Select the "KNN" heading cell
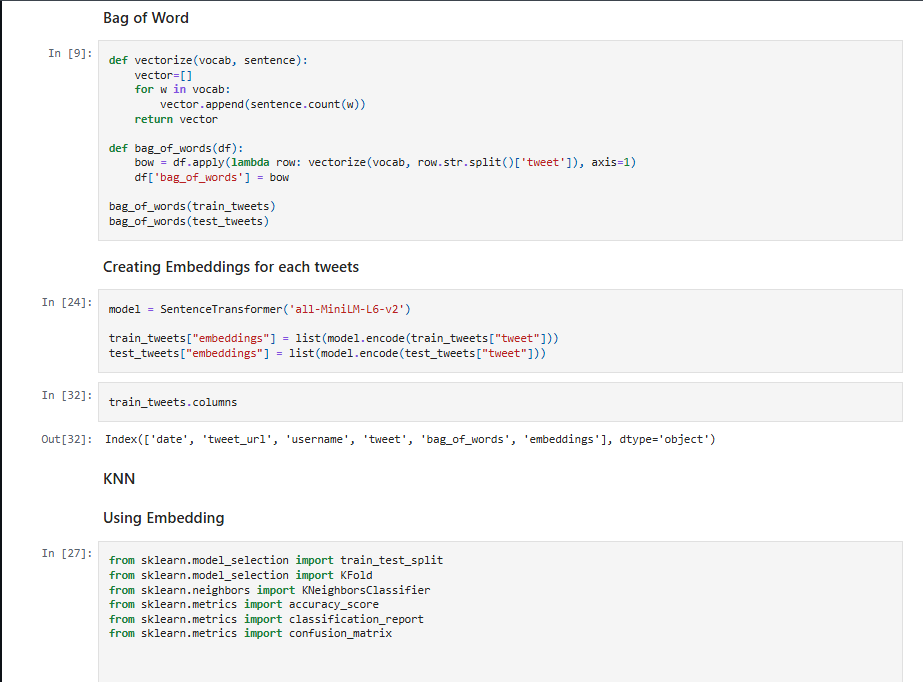 (x=119, y=479)
